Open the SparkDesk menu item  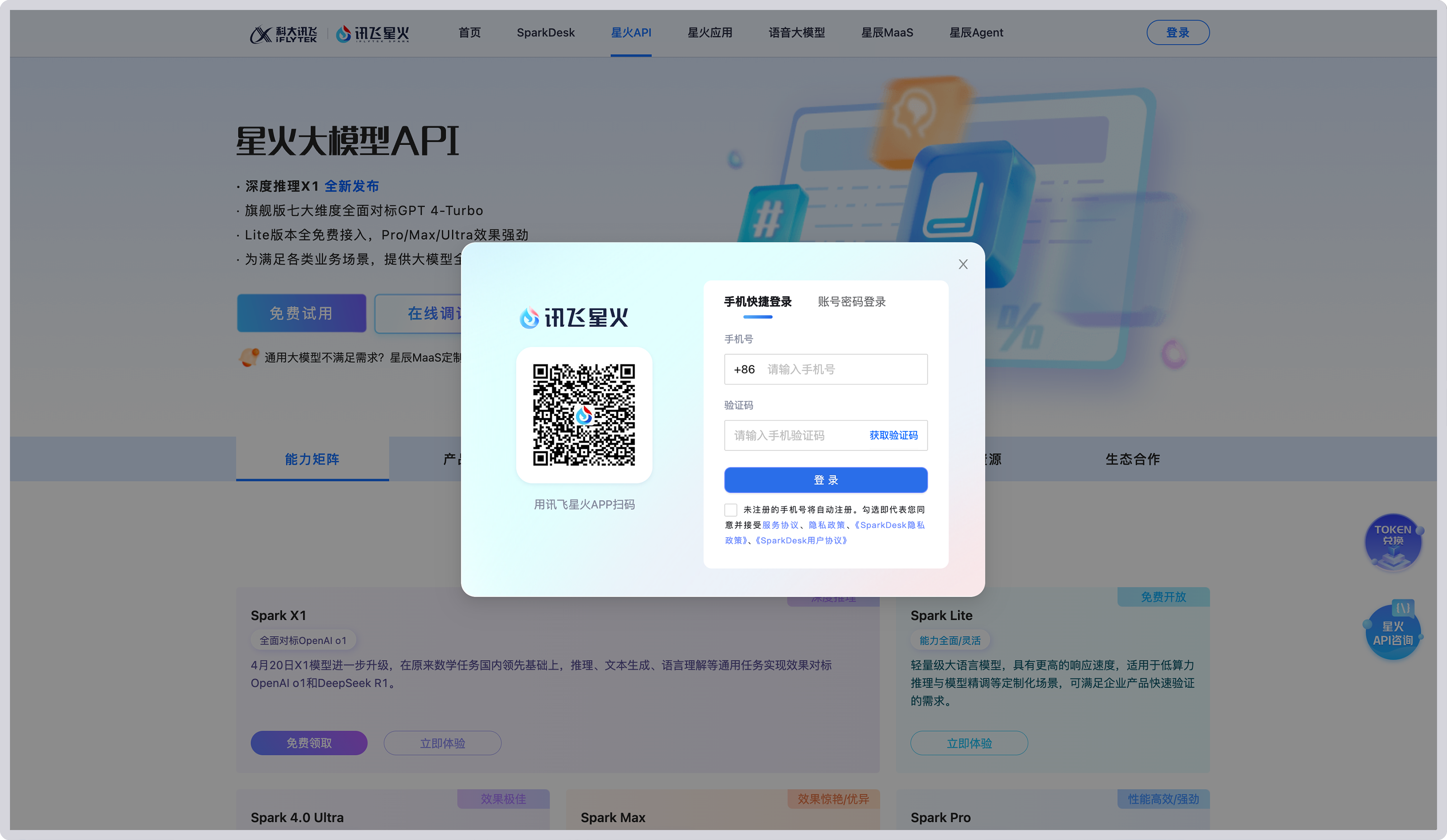pos(545,33)
